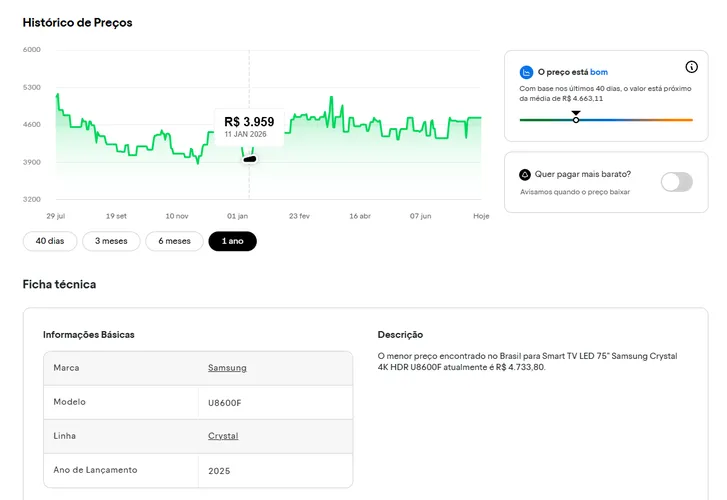Select the 40 dias range
The width and height of the screenshot is (727, 500).
point(50,241)
